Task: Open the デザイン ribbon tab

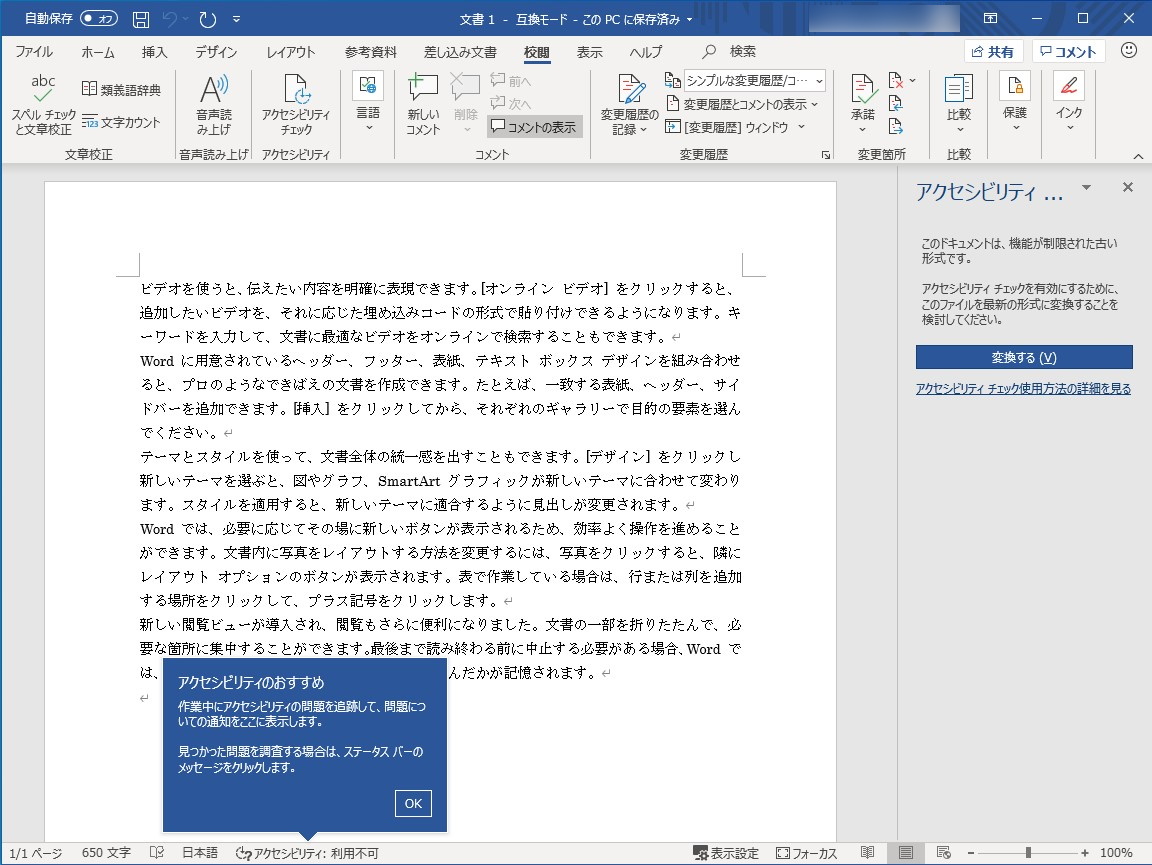Action: [215, 51]
